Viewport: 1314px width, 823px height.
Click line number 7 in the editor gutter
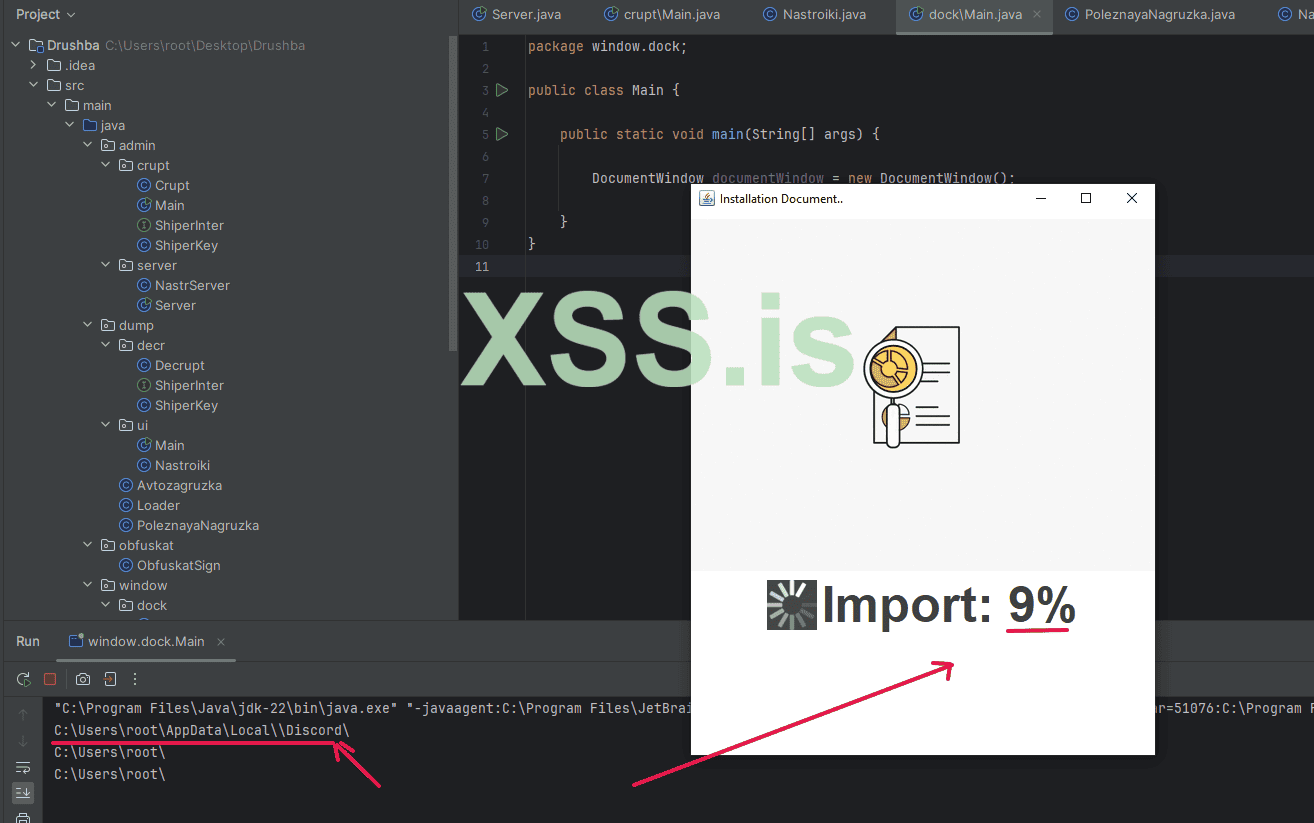pyautogui.click(x=485, y=178)
